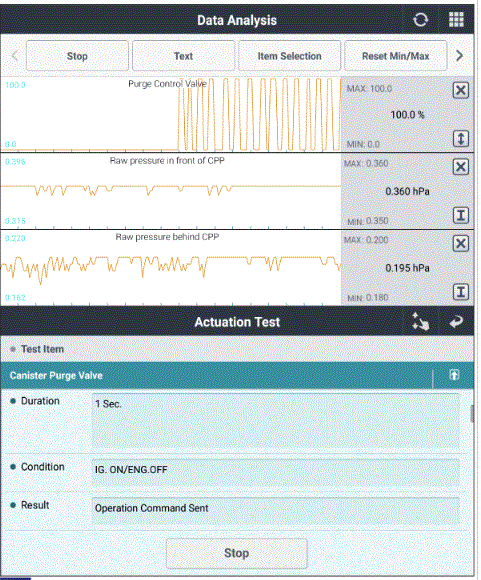Collapse the Canister Purge Valve row with the up-arrow icon
The width and height of the screenshot is (481, 580).
point(454,375)
